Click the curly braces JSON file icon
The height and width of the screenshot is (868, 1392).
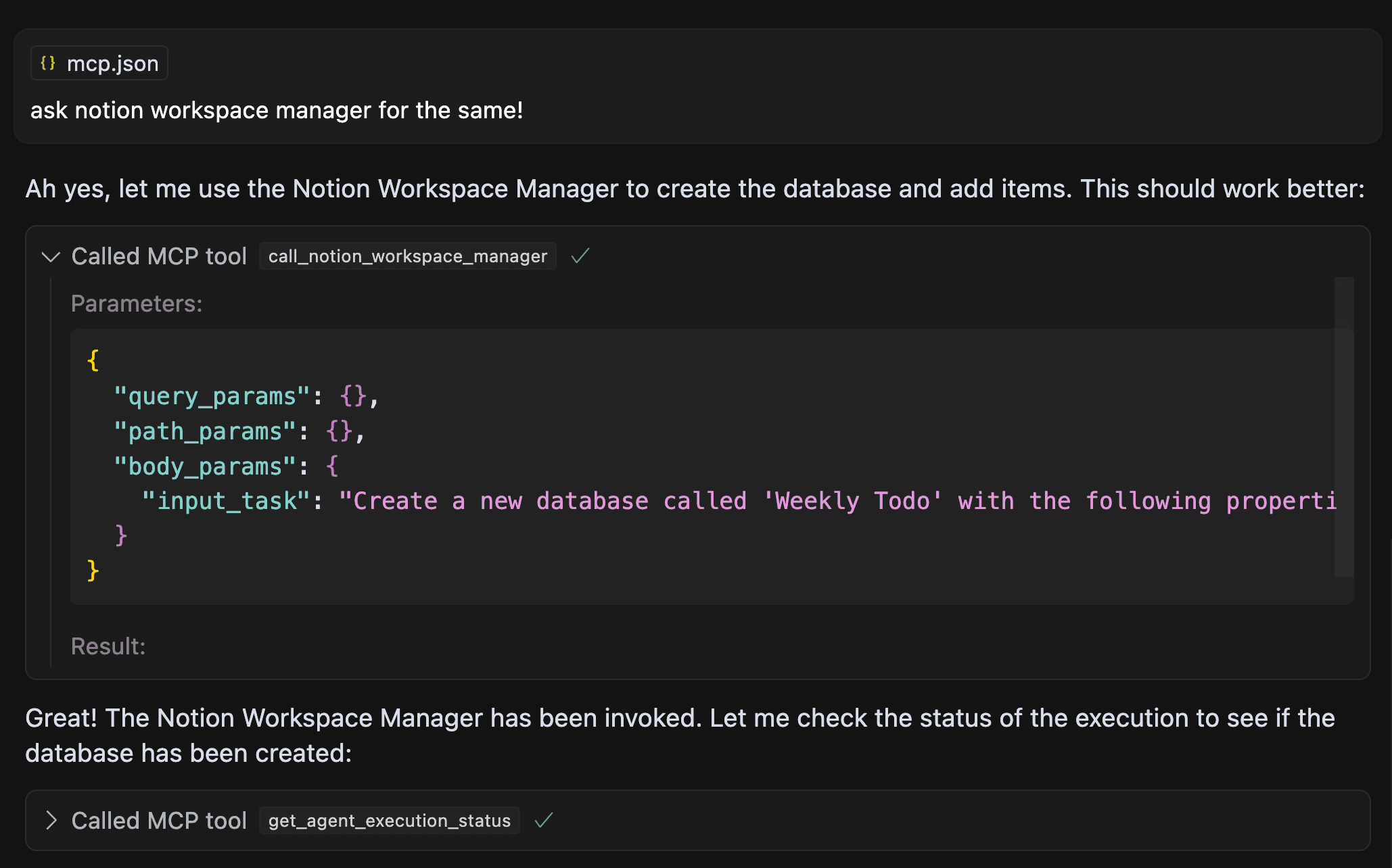tap(48, 64)
